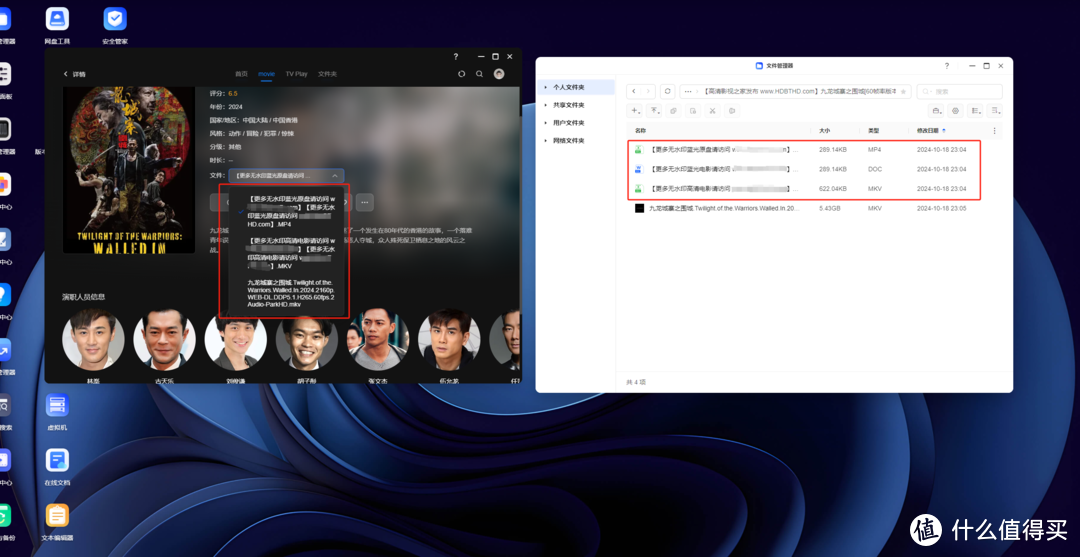
Task: Favorite current path with the star icon
Action: click(x=903, y=92)
